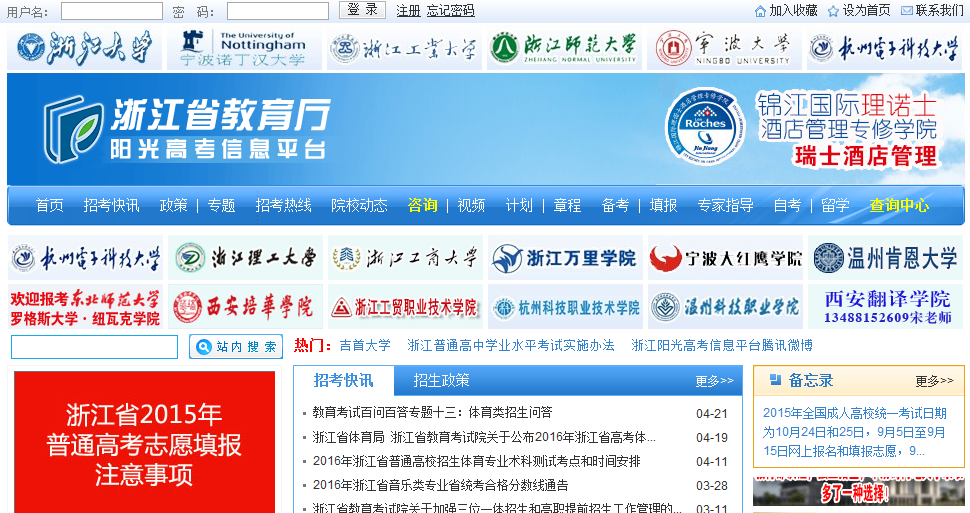970x513 pixels.
Task: Open news 浙江省体育局 浙江省教育考试院关于公布
Action: (484, 438)
